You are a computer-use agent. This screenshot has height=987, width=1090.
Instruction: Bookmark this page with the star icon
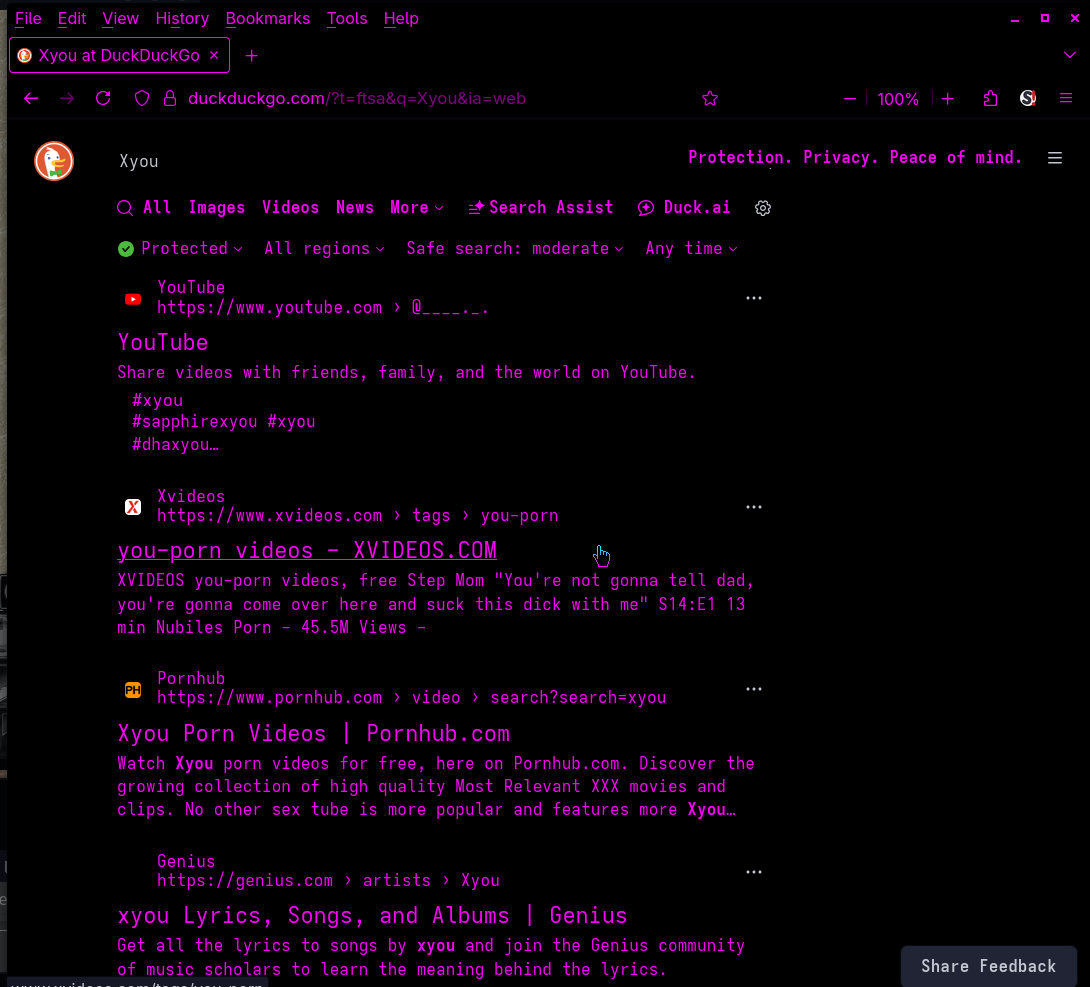710,98
